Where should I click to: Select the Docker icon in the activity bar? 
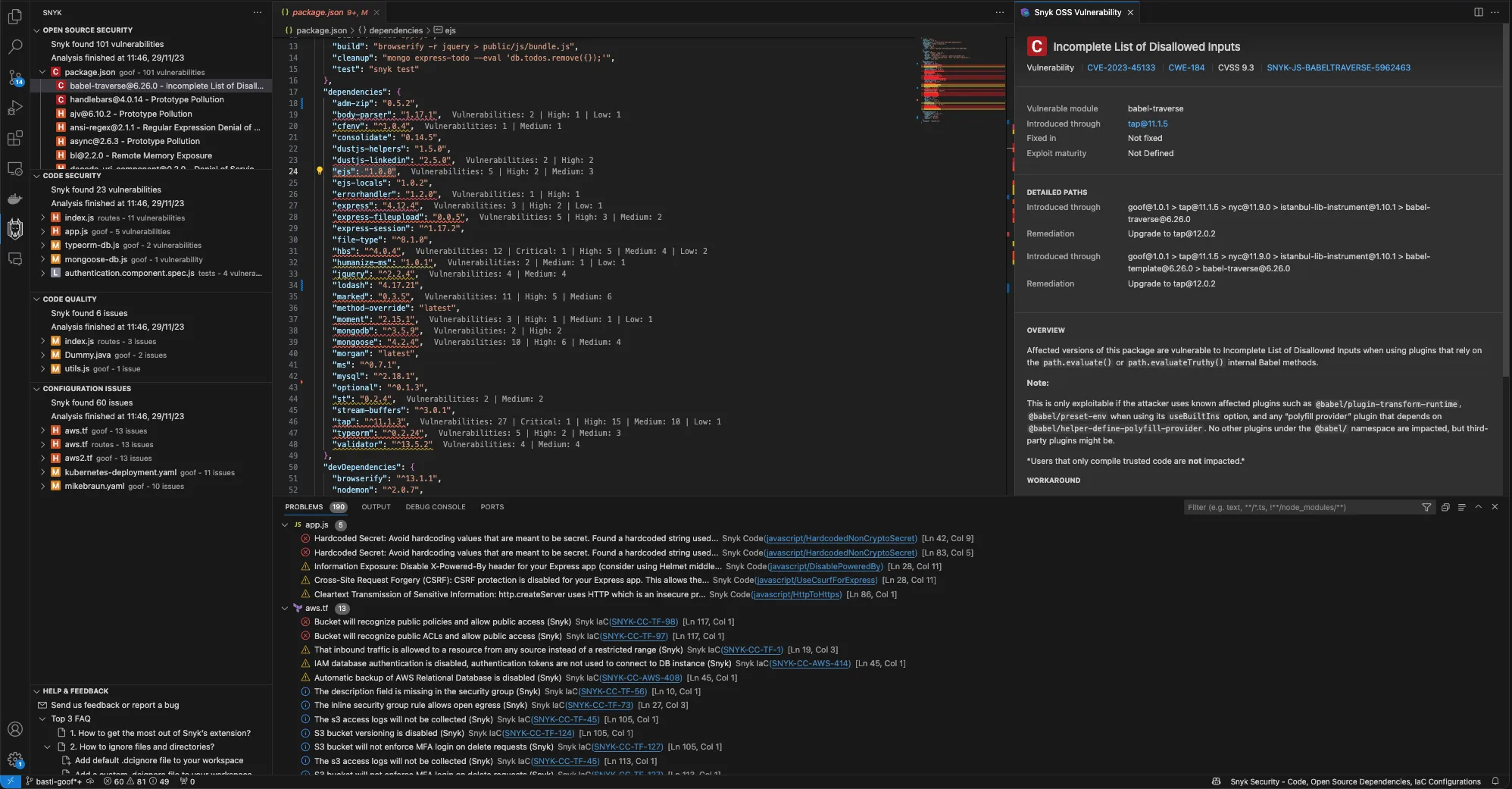click(15, 199)
